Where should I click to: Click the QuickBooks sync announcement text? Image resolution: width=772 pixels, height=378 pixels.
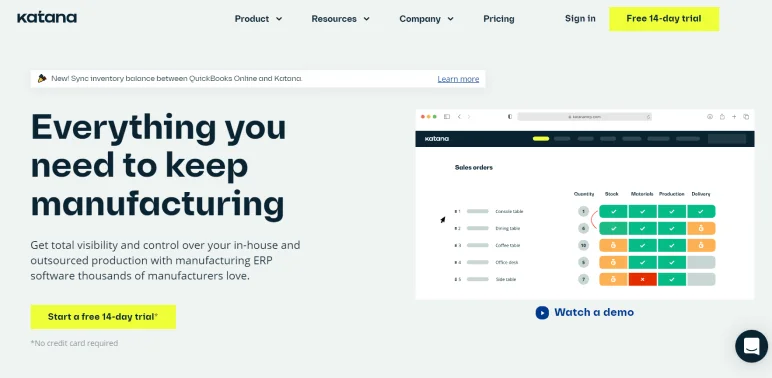click(x=177, y=78)
